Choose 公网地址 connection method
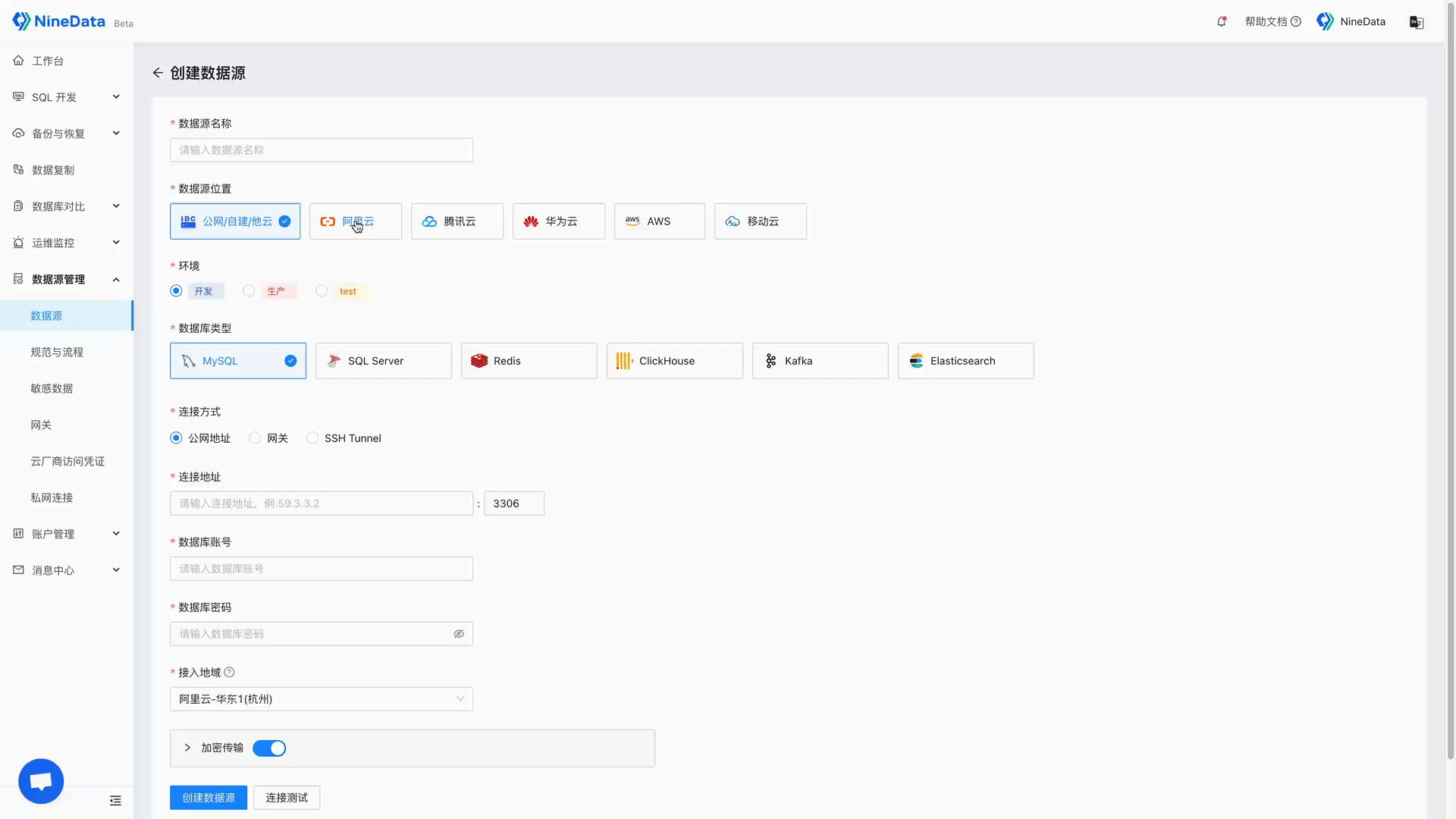The width and height of the screenshot is (1456, 819). (x=176, y=438)
